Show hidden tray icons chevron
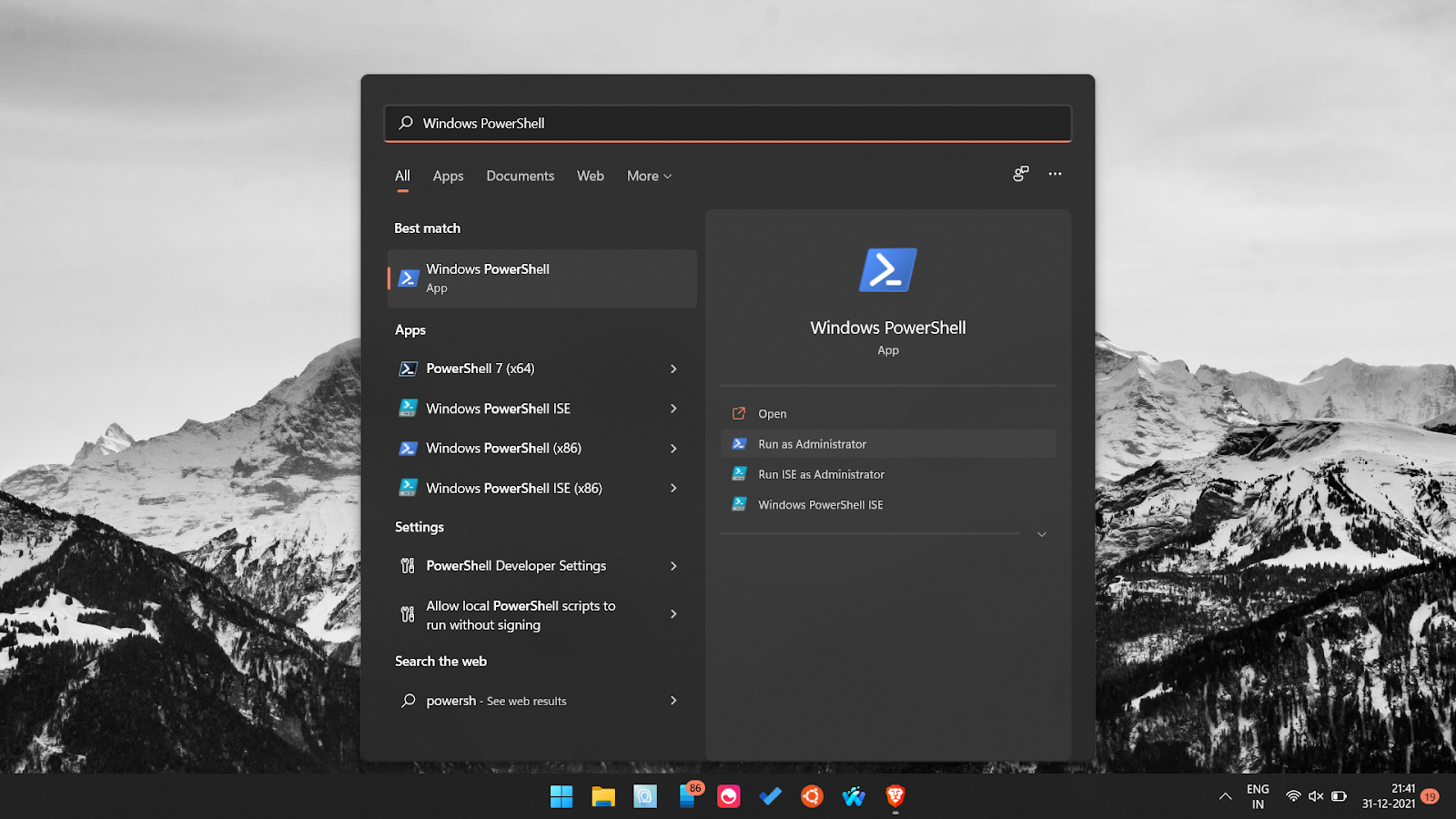Viewport: 1456px width, 819px height. click(1226, 796)
